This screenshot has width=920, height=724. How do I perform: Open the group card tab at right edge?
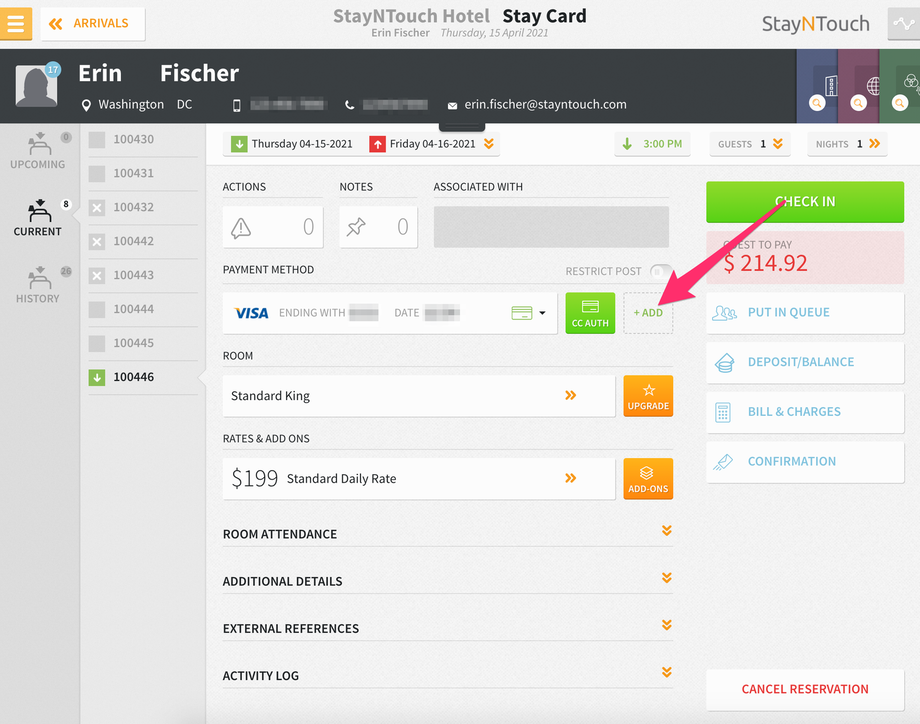pos(899,86)
